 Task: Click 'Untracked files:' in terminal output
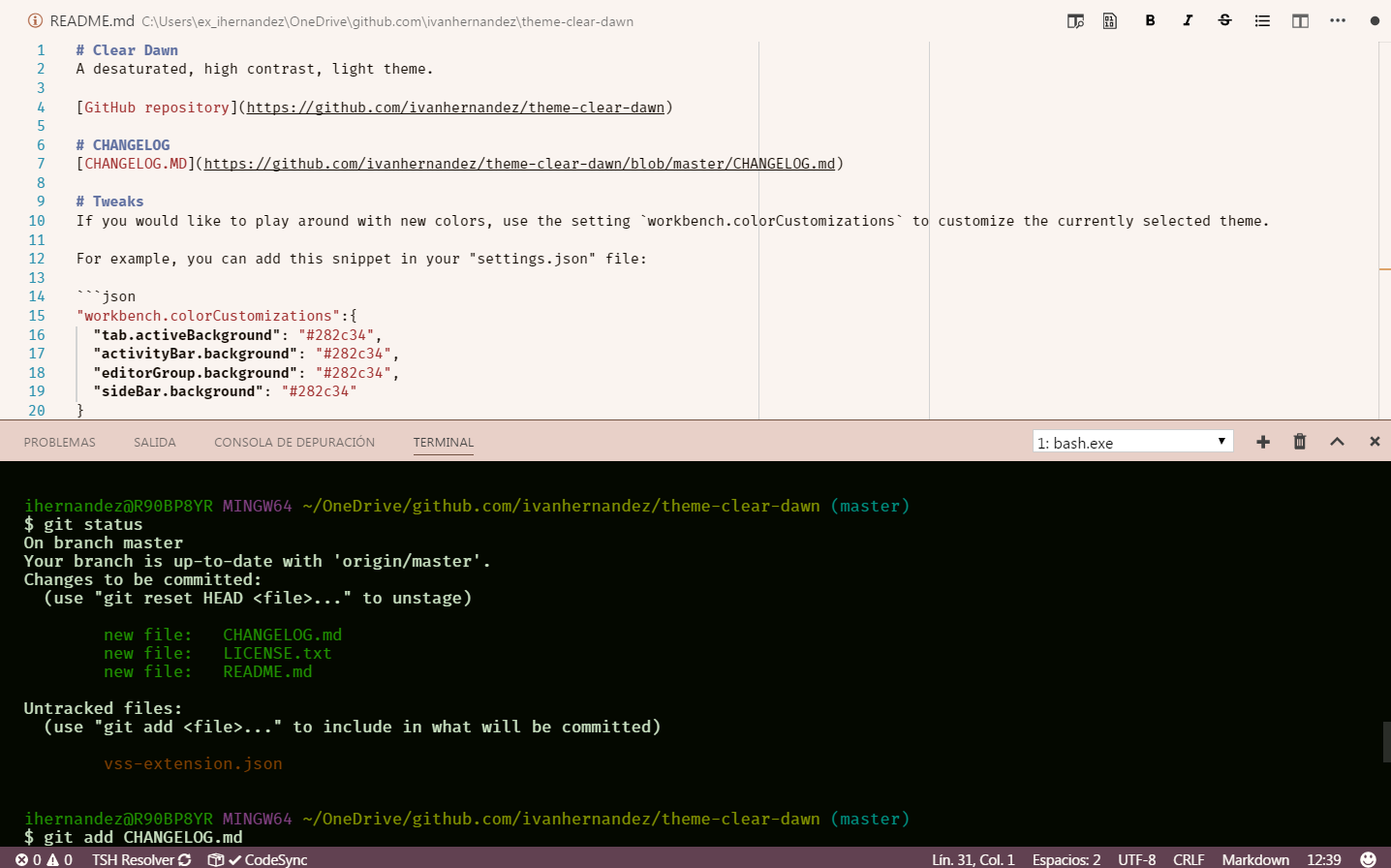point(103,708)
